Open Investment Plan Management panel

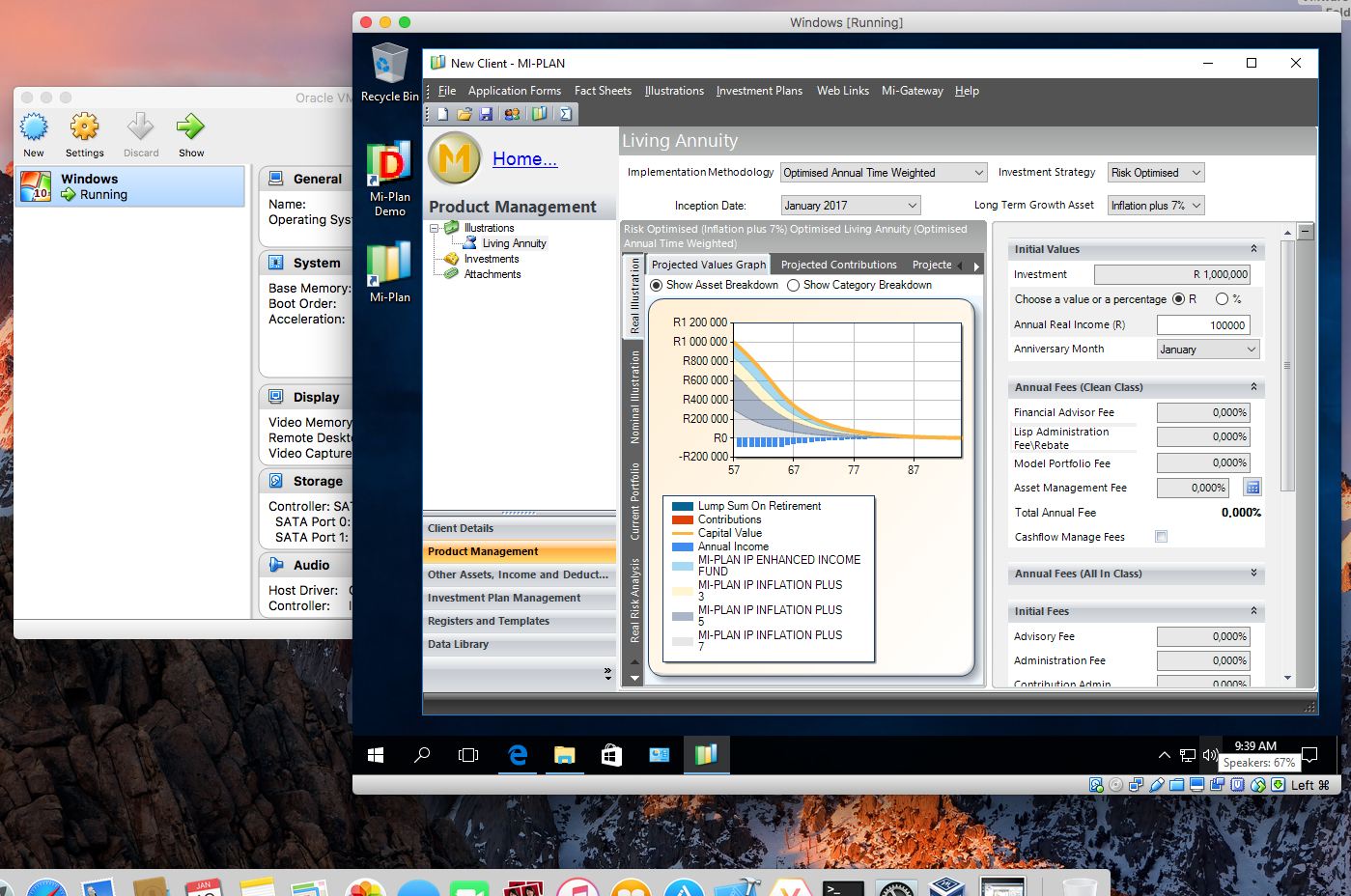[520, 599]
